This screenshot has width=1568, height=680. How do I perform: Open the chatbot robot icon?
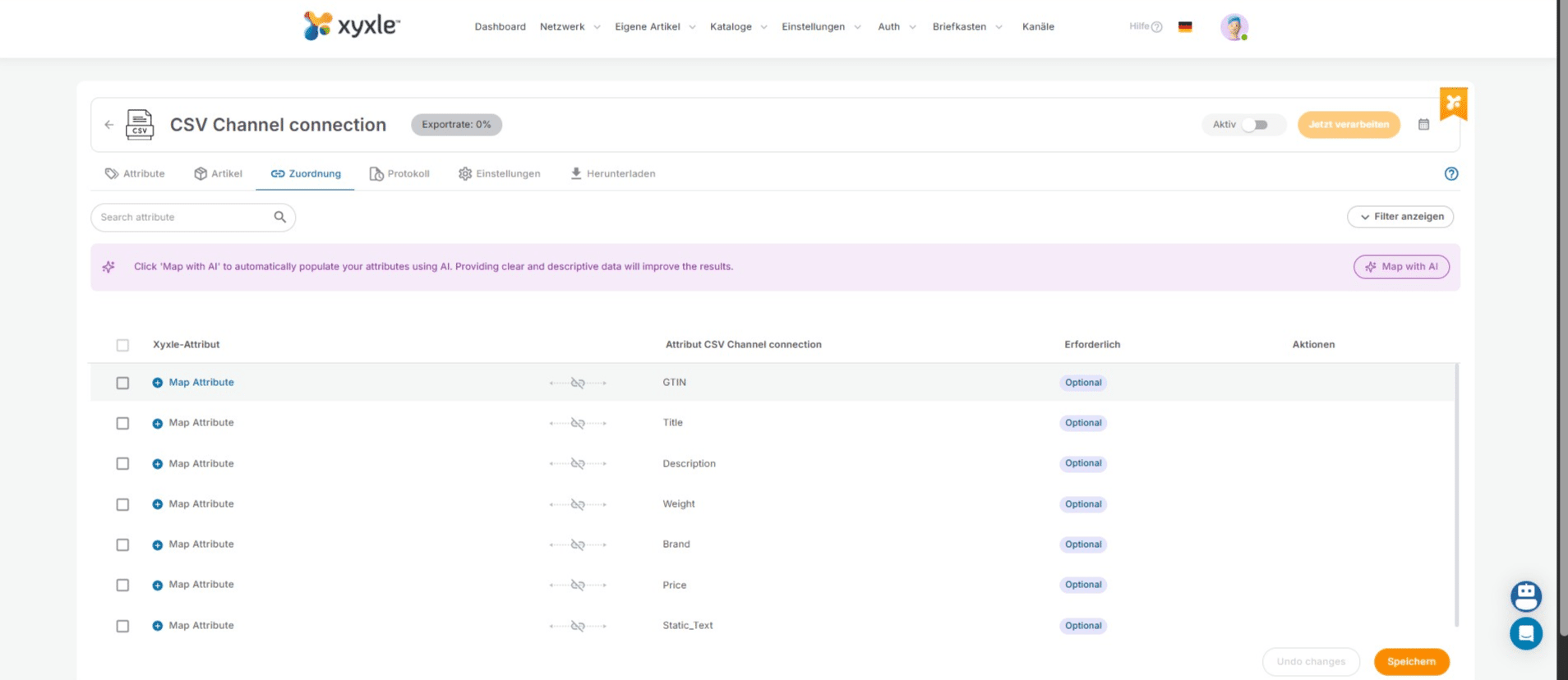click(1526, 596)
